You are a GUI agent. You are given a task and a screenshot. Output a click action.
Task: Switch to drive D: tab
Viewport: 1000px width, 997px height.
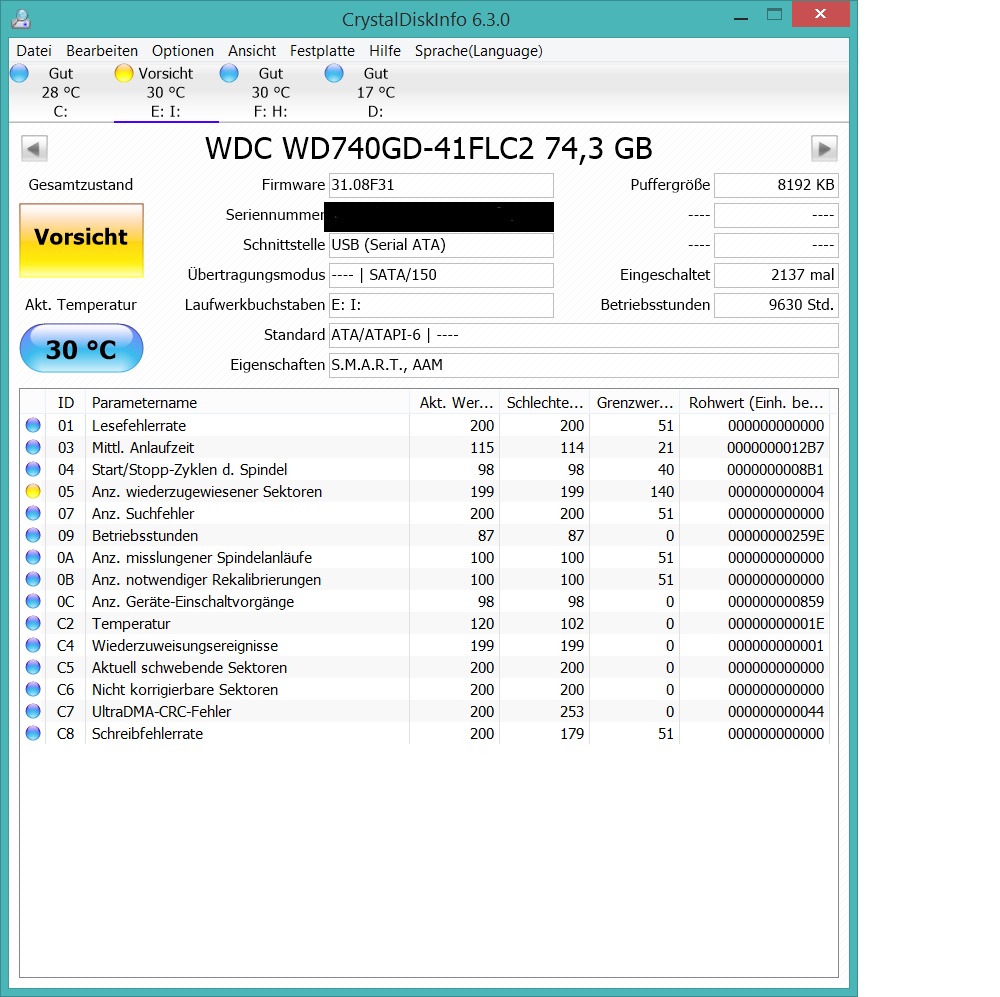(376, 92)
